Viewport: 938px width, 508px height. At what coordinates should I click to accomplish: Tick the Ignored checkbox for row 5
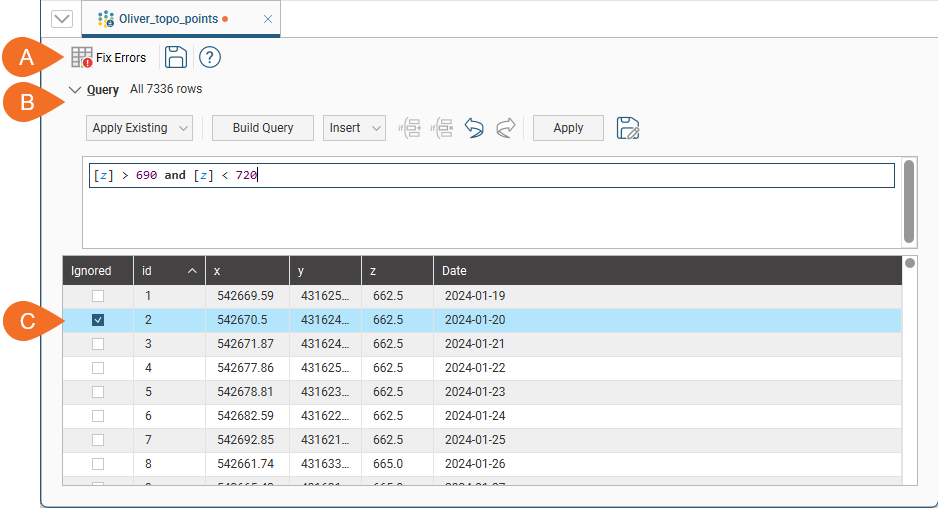click(98, 392)
